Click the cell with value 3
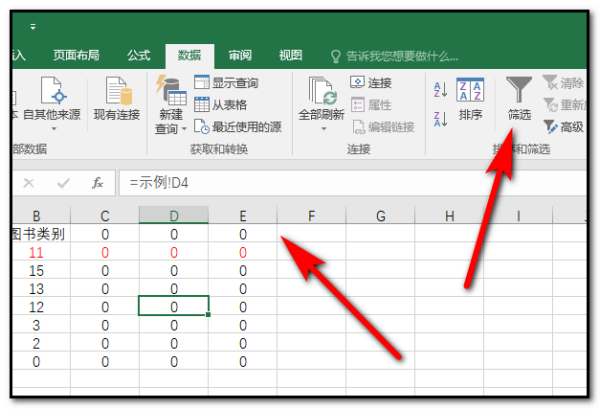Screen dimensions: 600x409 (41, 325)
